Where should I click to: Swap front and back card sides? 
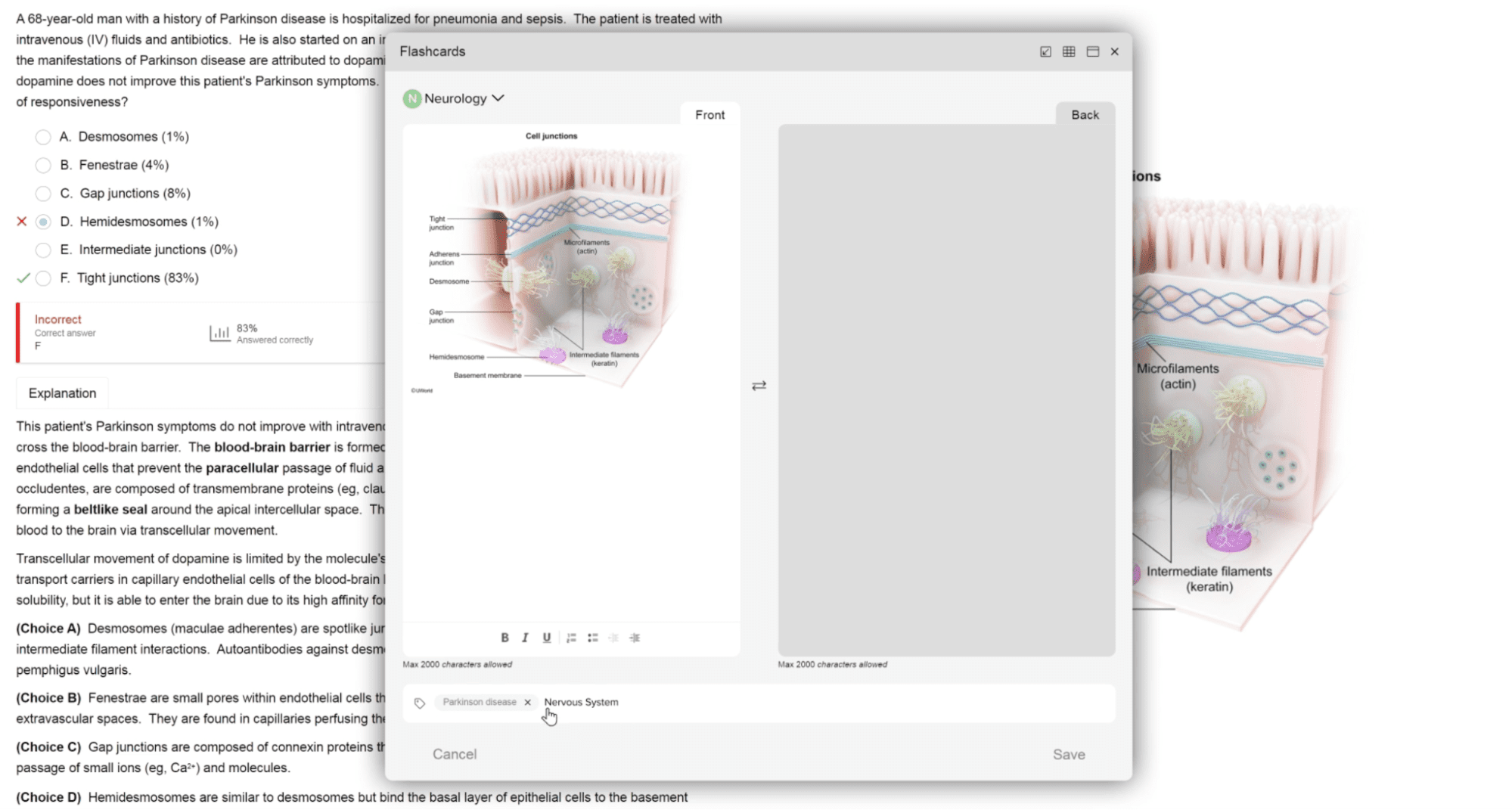(x=759, y=386)
